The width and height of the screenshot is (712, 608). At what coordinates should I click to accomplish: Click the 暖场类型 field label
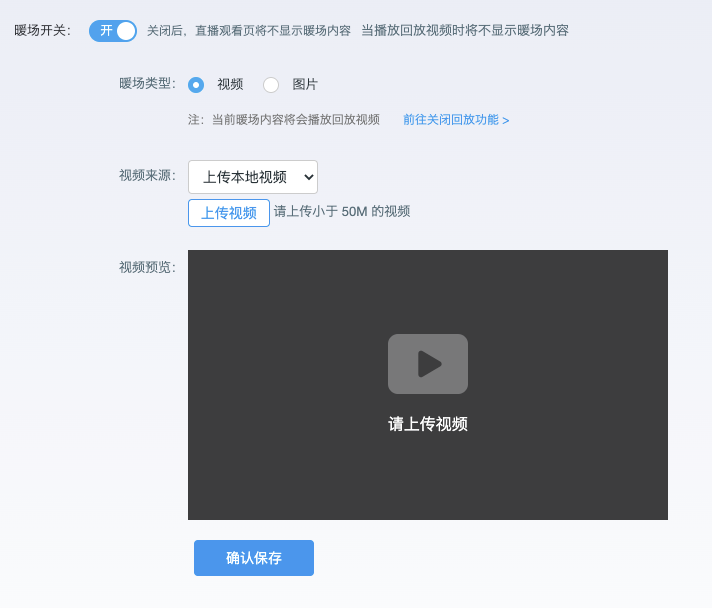click(146, 83)
